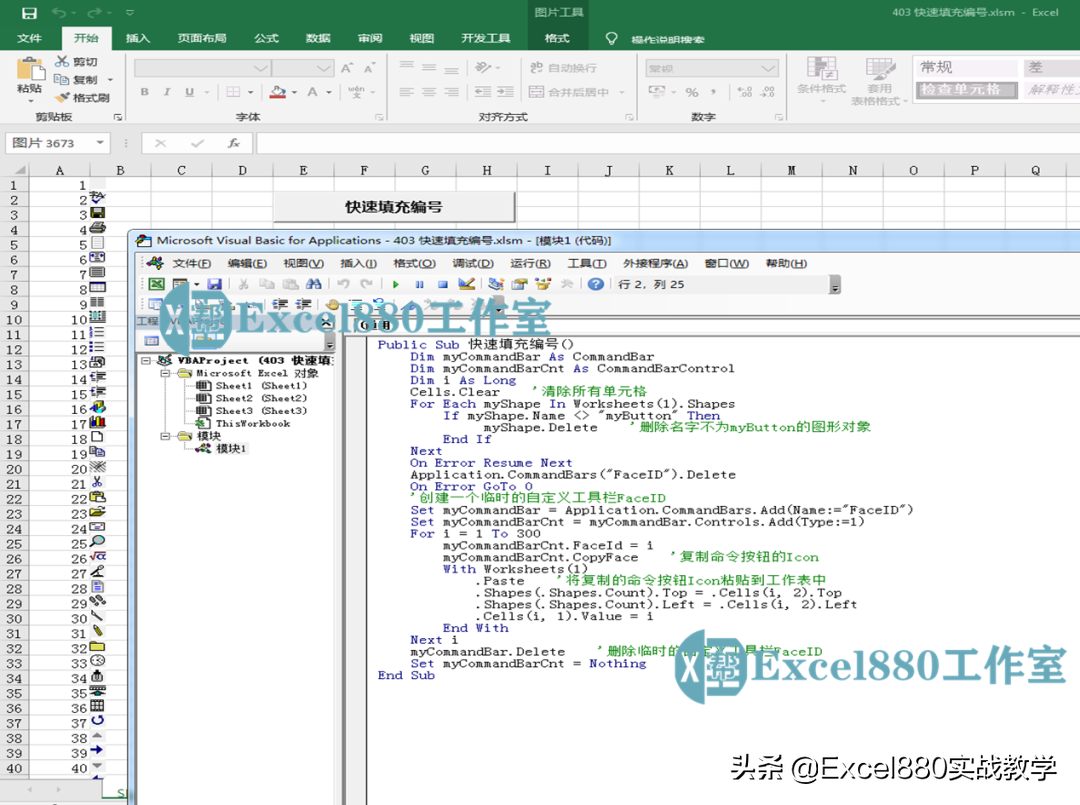Viewport: 1080px width, 805px height.
Task: Click the Format Painter (格式刷) icon
Action: coord(63,97)
